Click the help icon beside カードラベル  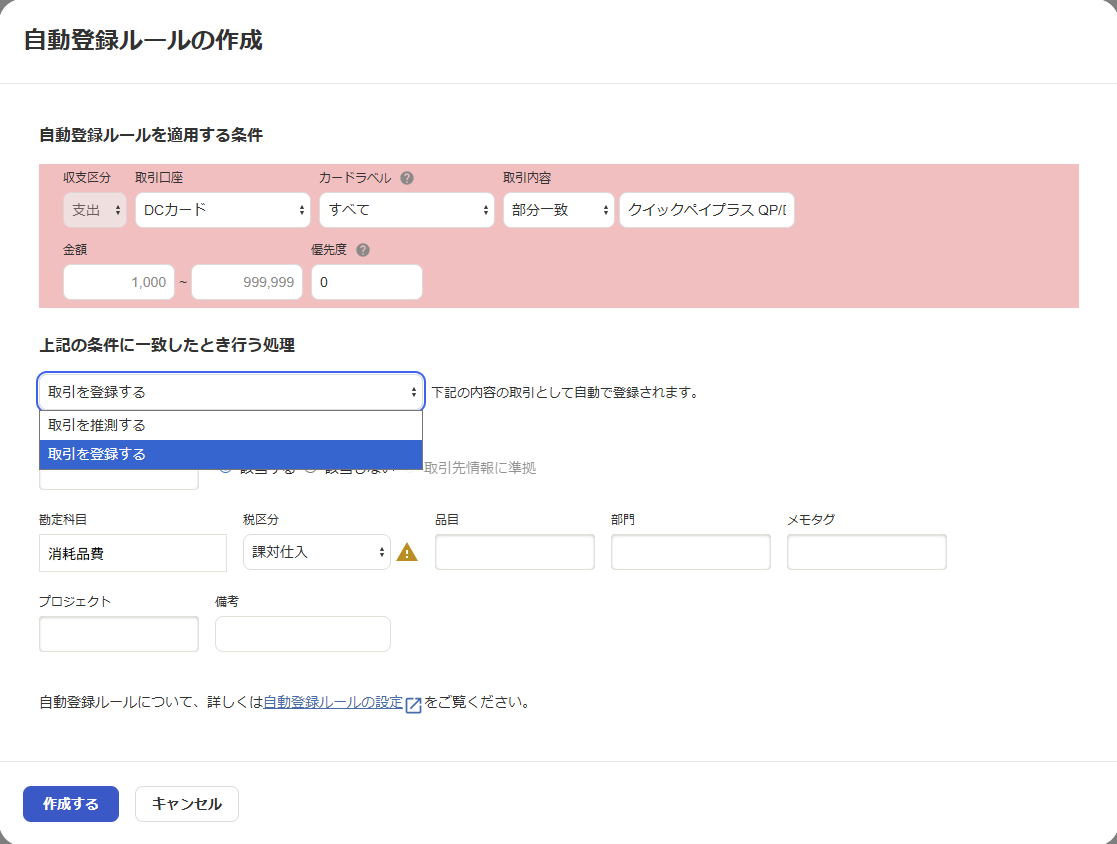pos(407,178)
